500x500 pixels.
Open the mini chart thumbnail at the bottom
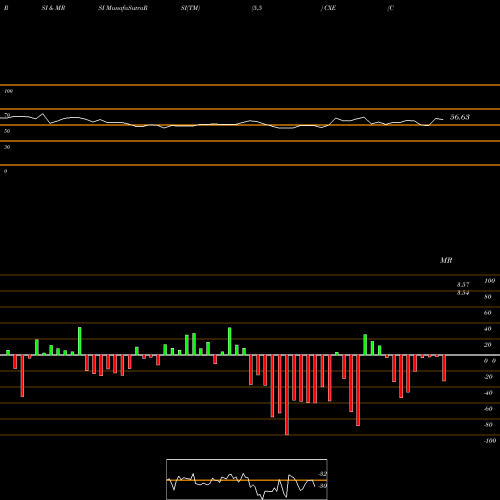point(247,479)
